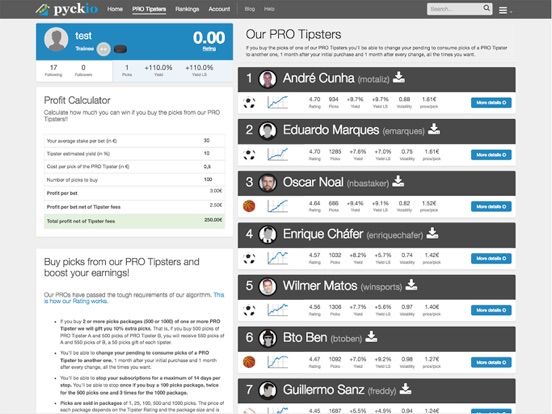The image size is (552, 414).
Task: Edit the Tipster estimated yield value
Action: tap(207, 153)
